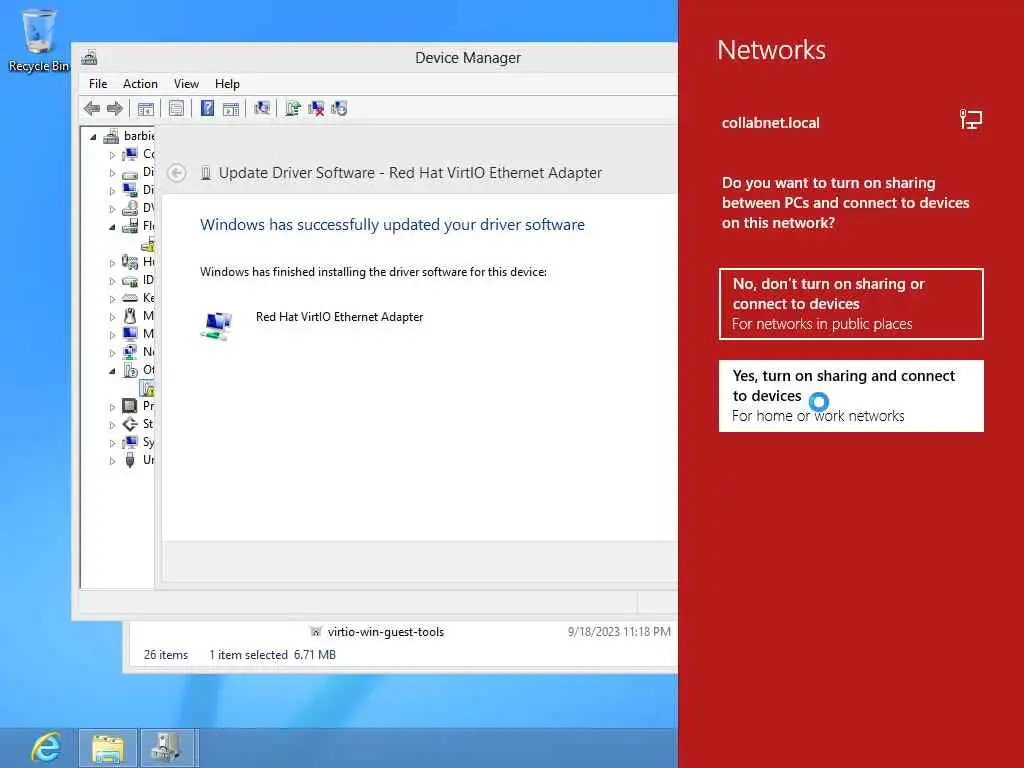Select the collabnet.local network entry
Screen dimensions: 1024x768
point(851,122)
